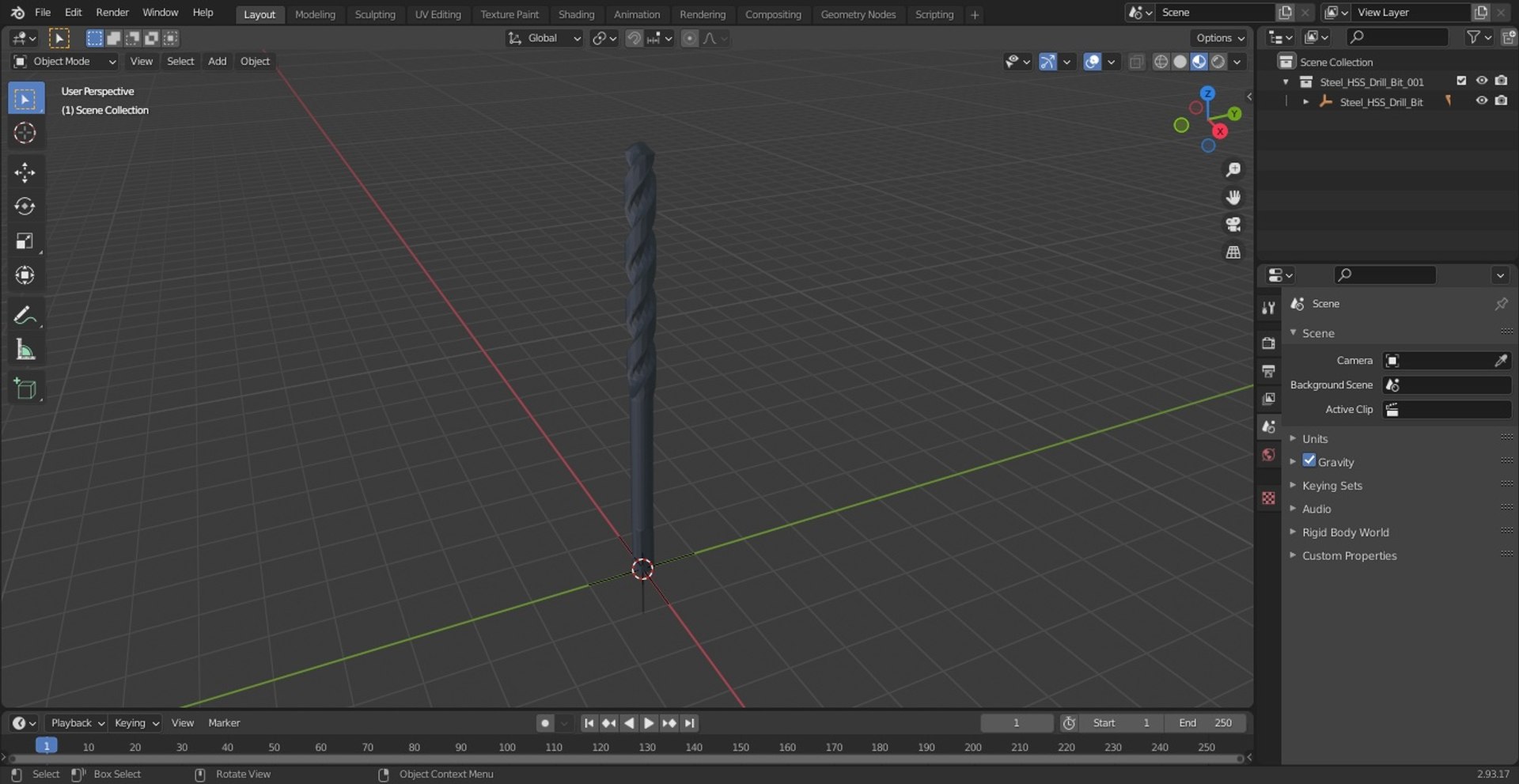Open Global transform orientation dropdown
Viewport: 1519px width, 784px height.
coord(544,38)
